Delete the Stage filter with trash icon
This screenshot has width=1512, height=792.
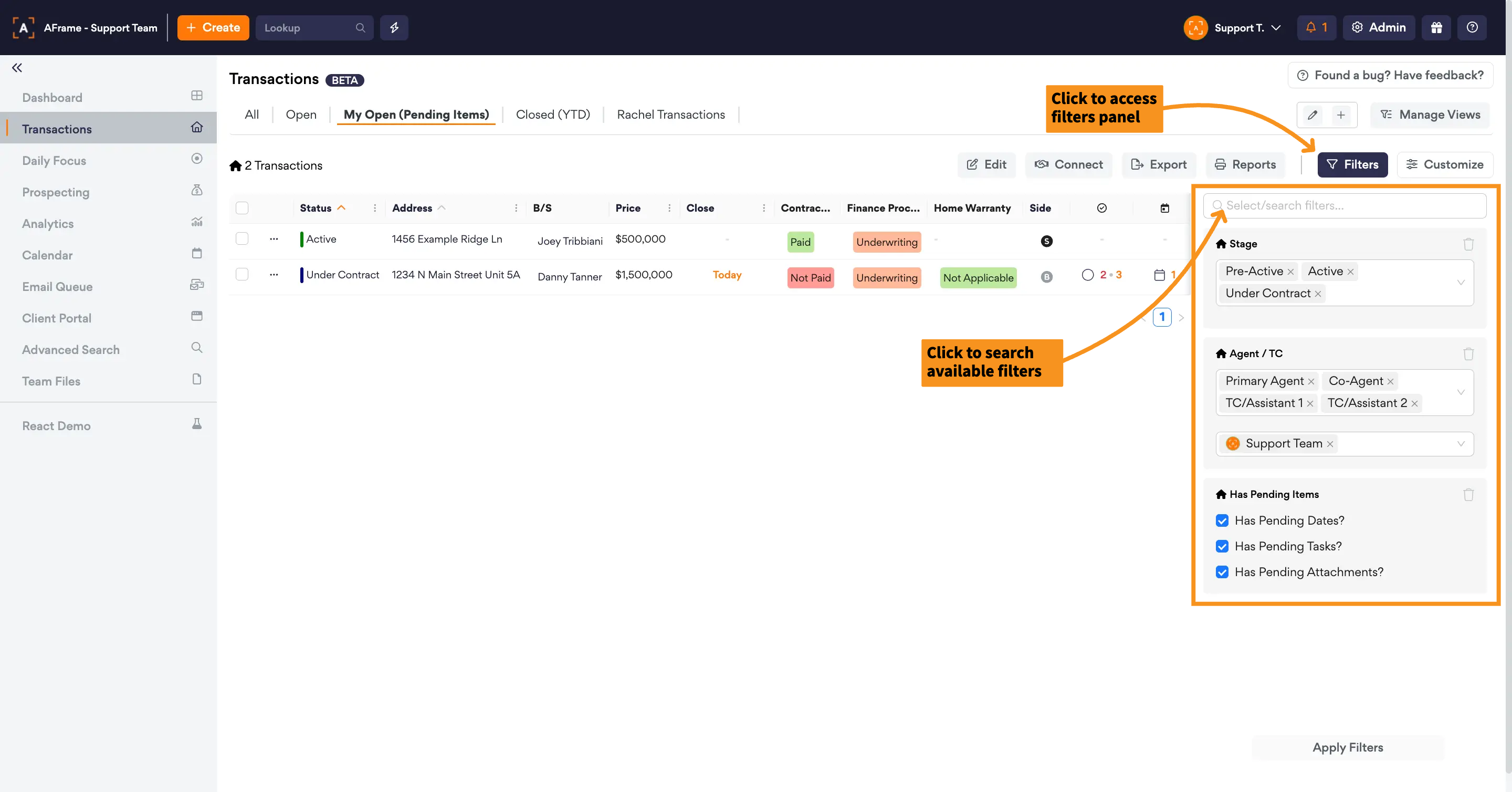1468,244
